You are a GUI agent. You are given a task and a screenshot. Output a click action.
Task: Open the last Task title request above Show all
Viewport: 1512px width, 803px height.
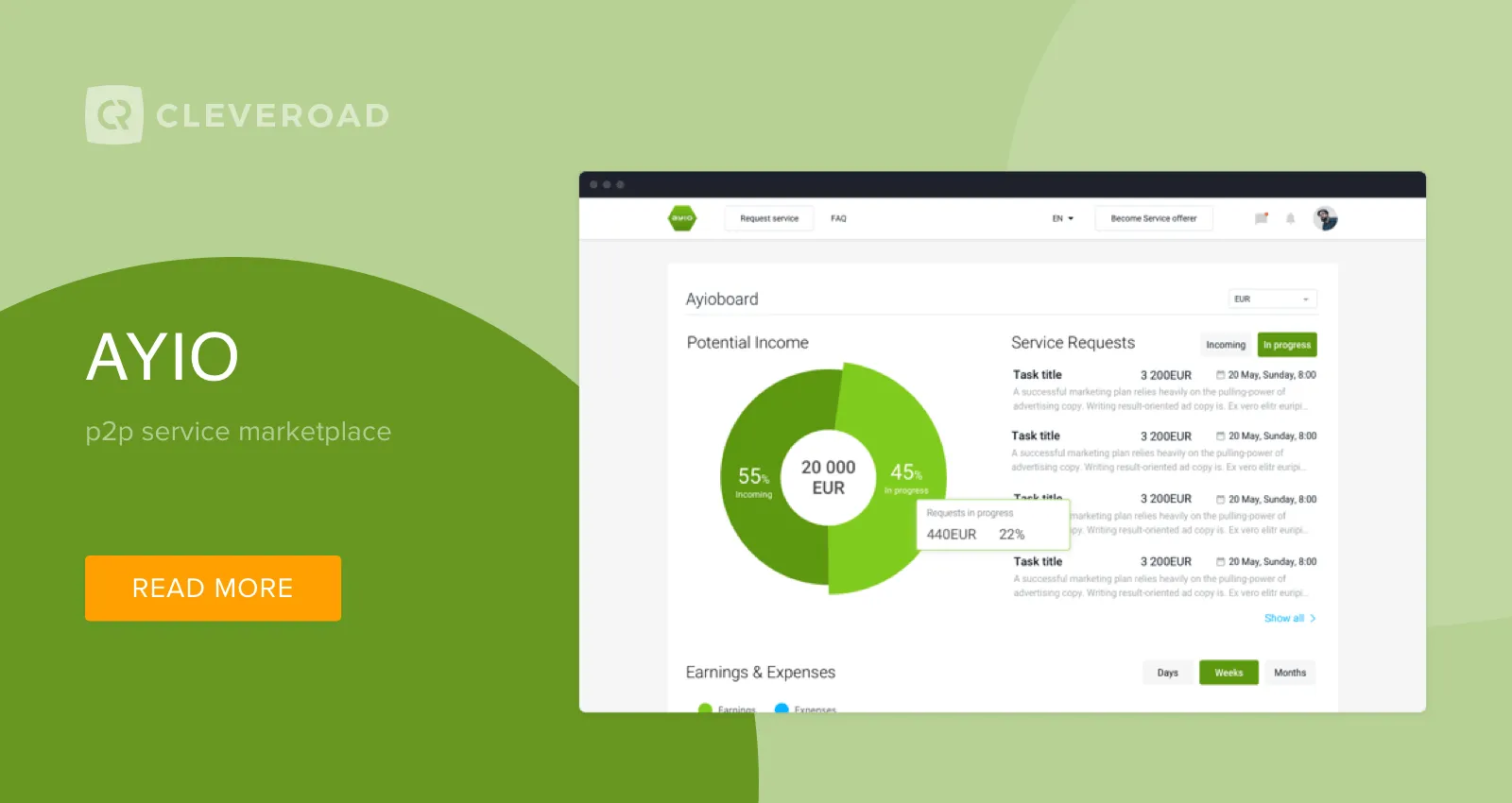pos(1038,561)
